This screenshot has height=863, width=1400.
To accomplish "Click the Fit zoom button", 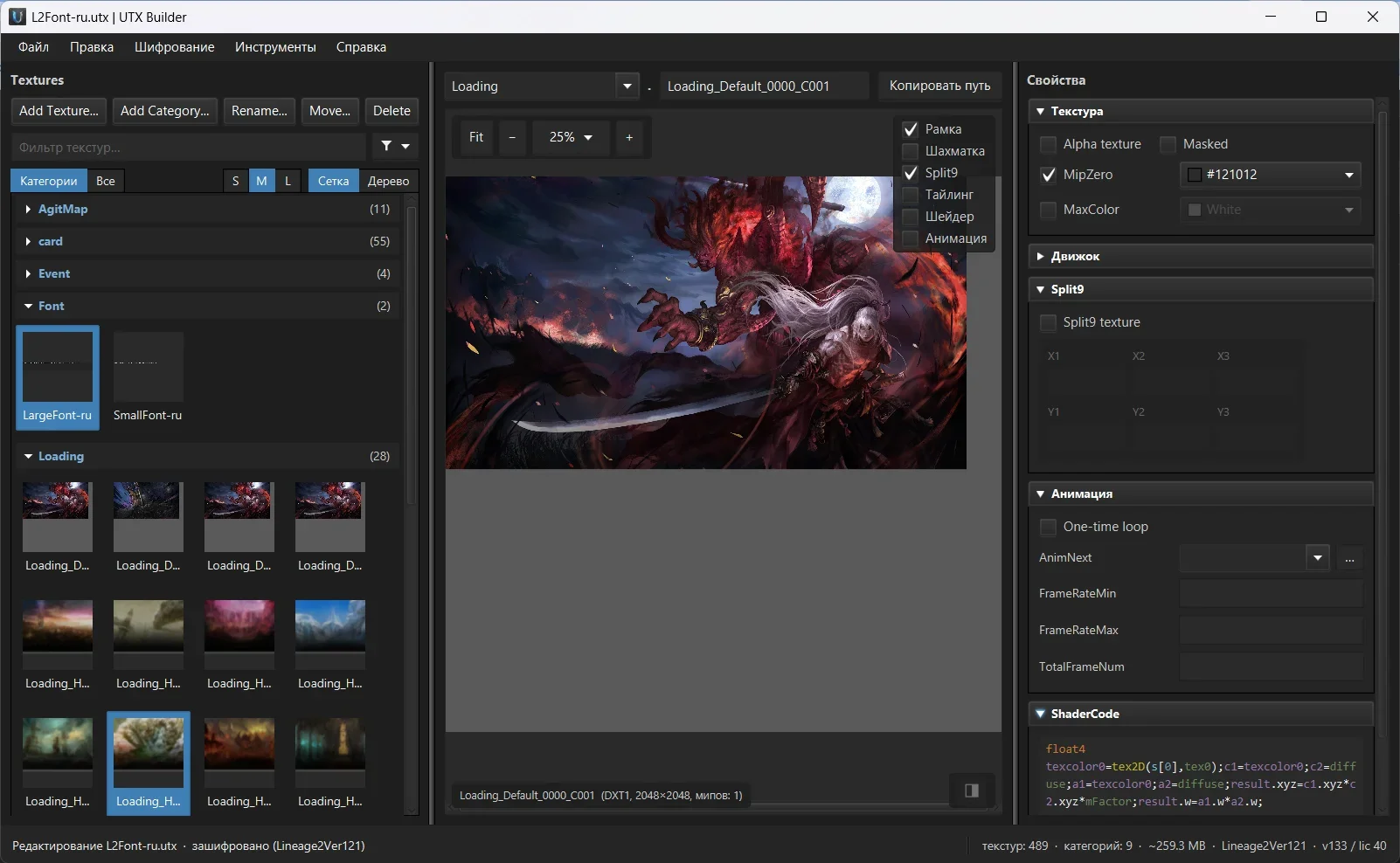I will pos(476,137).
